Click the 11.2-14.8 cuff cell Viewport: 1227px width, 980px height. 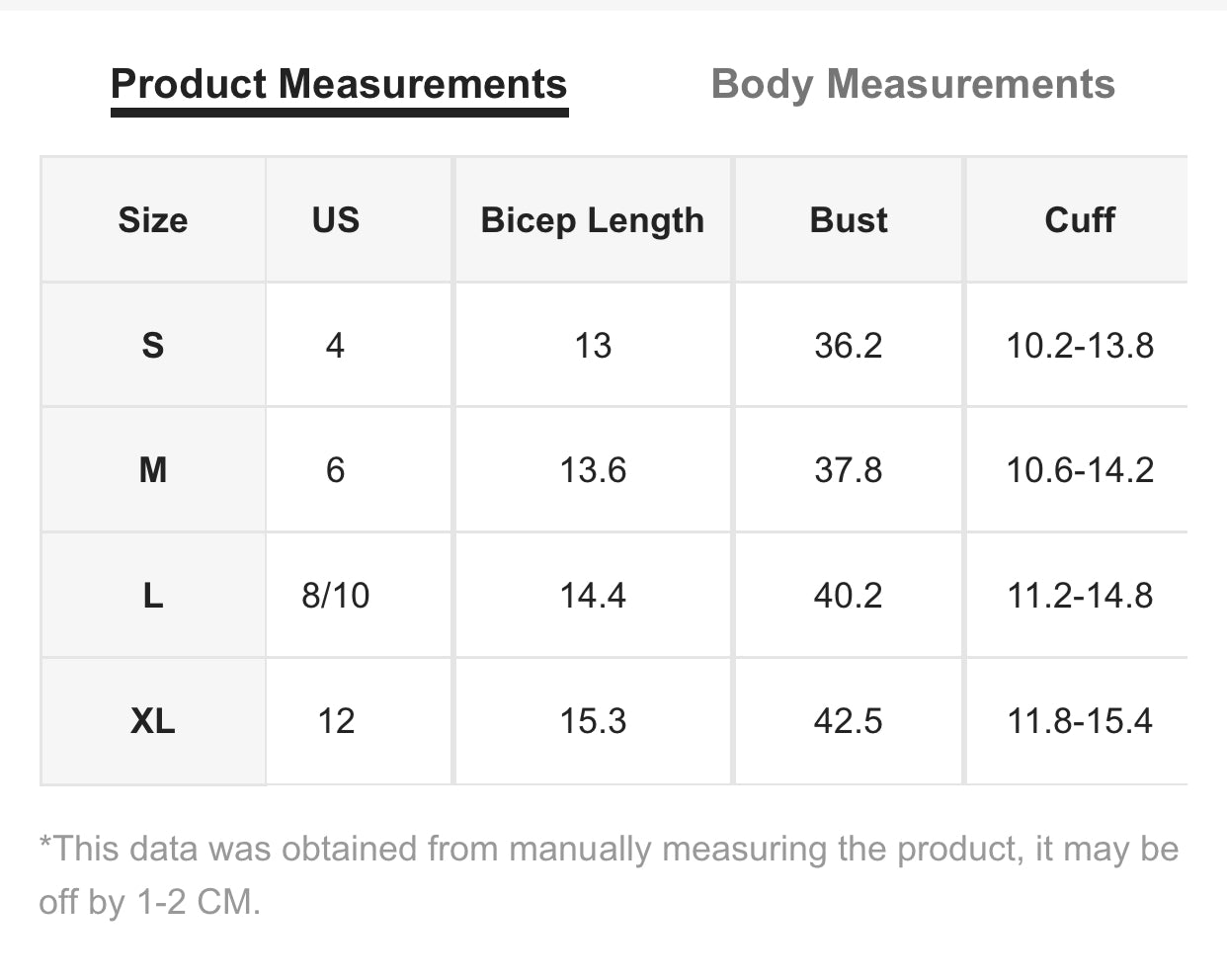(1080, 596)
